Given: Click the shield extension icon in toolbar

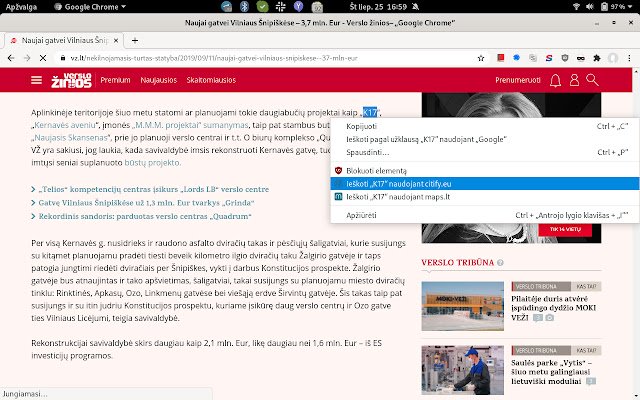Looking at the screenshot, I should [565, 58].
